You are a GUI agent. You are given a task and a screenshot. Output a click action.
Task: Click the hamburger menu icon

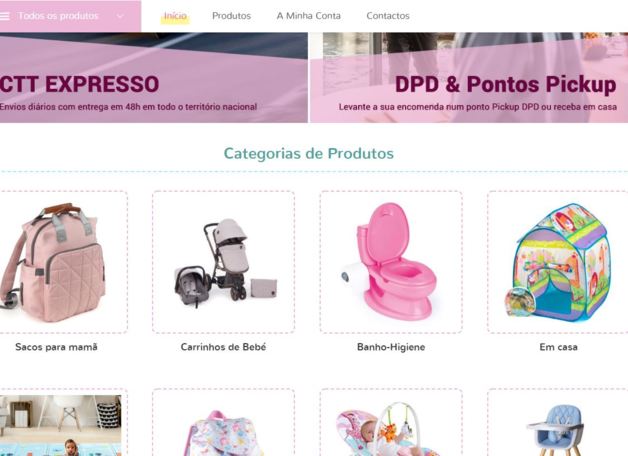pyautogui.click(x=4, y=16)
